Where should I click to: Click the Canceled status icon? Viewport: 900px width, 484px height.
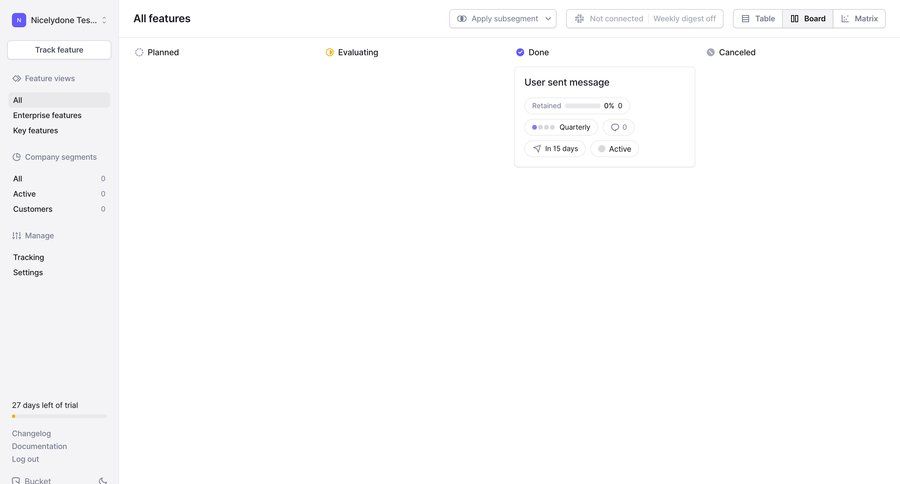tap(711, 52)
